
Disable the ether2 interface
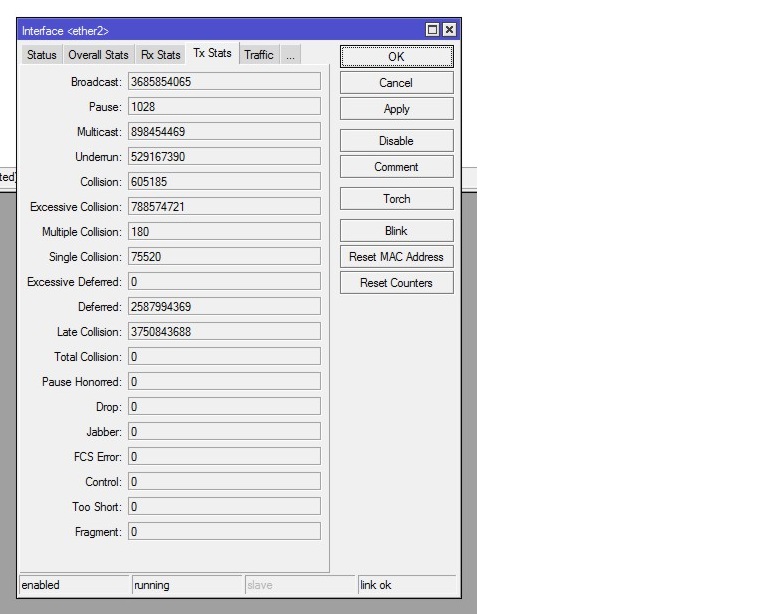pos(396,141)
